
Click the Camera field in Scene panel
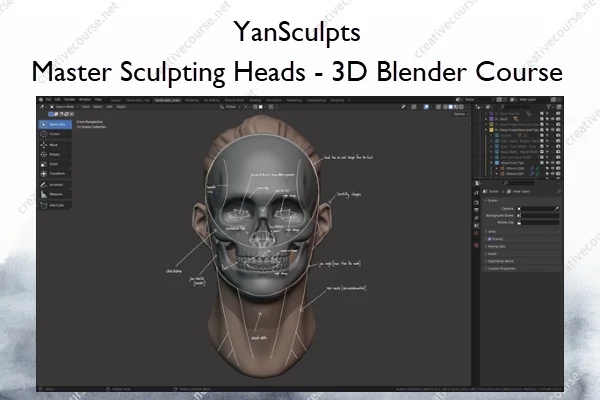pos(538,209)
